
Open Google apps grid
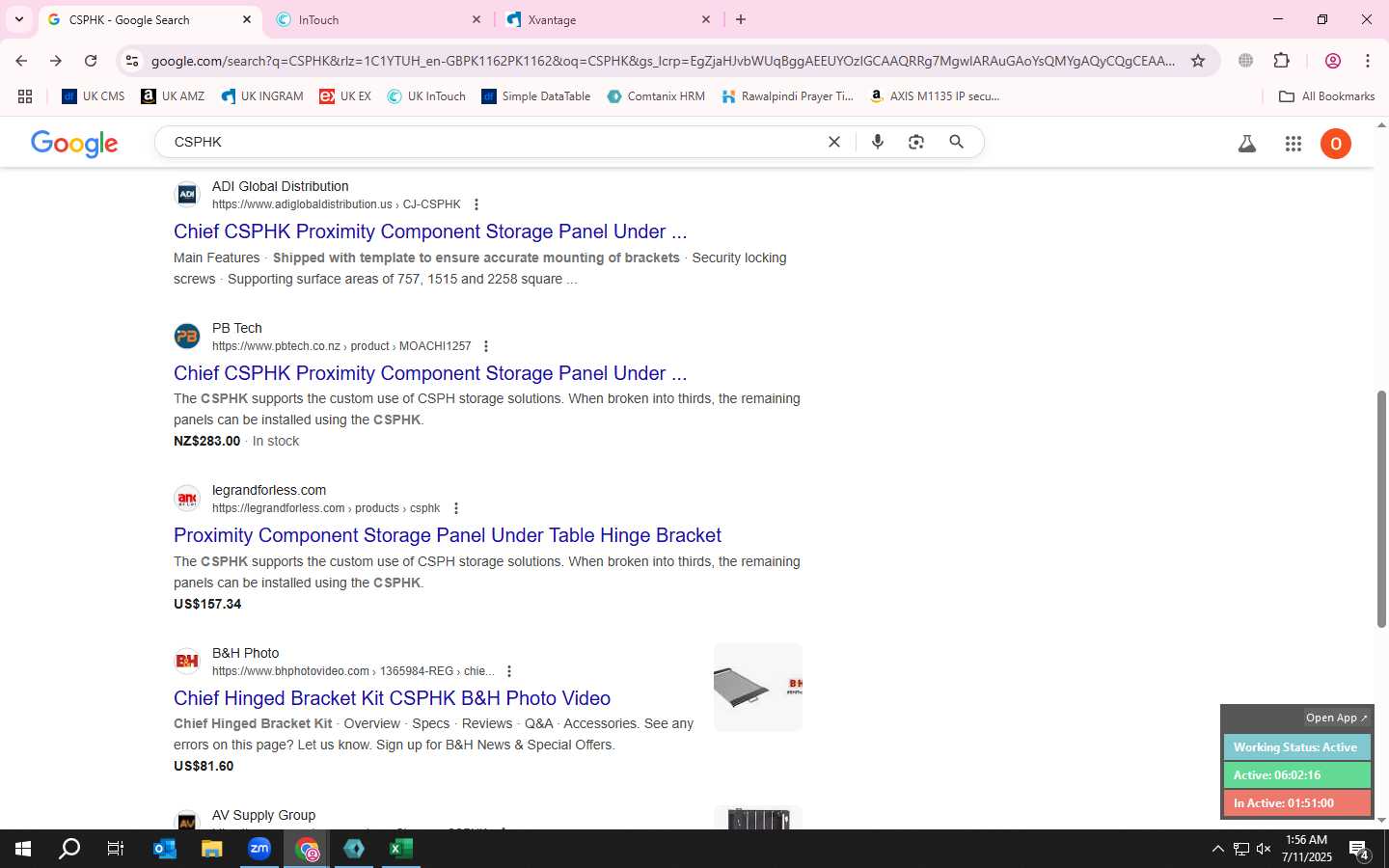click(x=1294, y=144)
